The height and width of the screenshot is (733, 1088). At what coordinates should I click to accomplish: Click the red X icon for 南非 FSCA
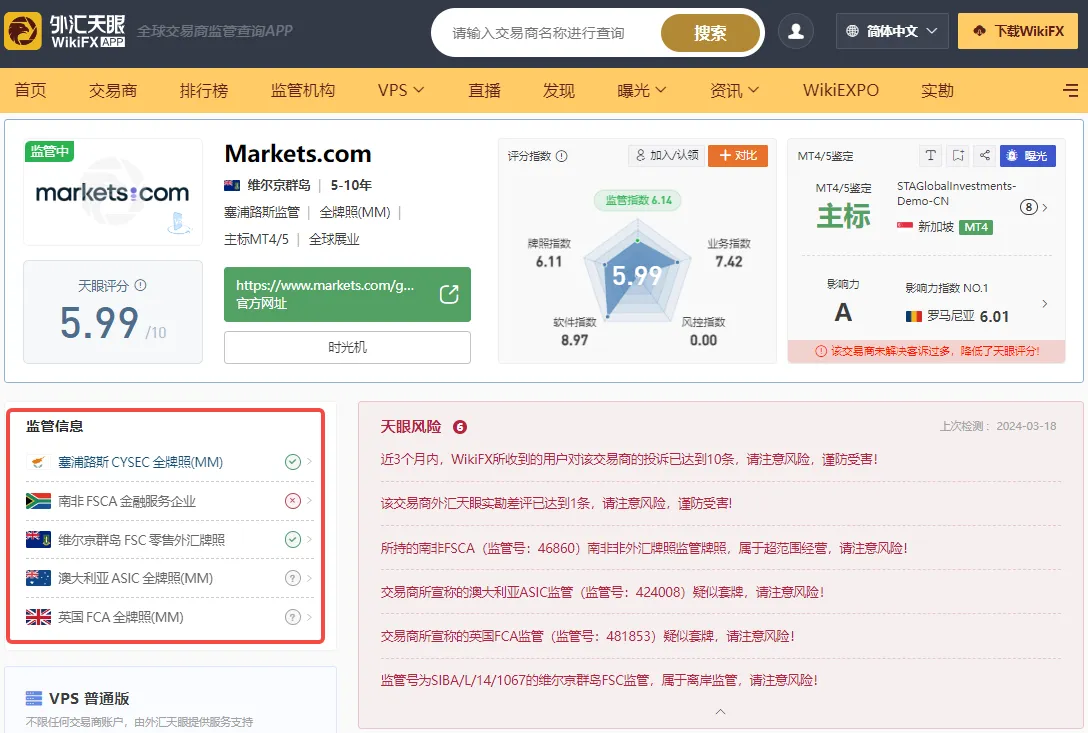click(293, 500)
